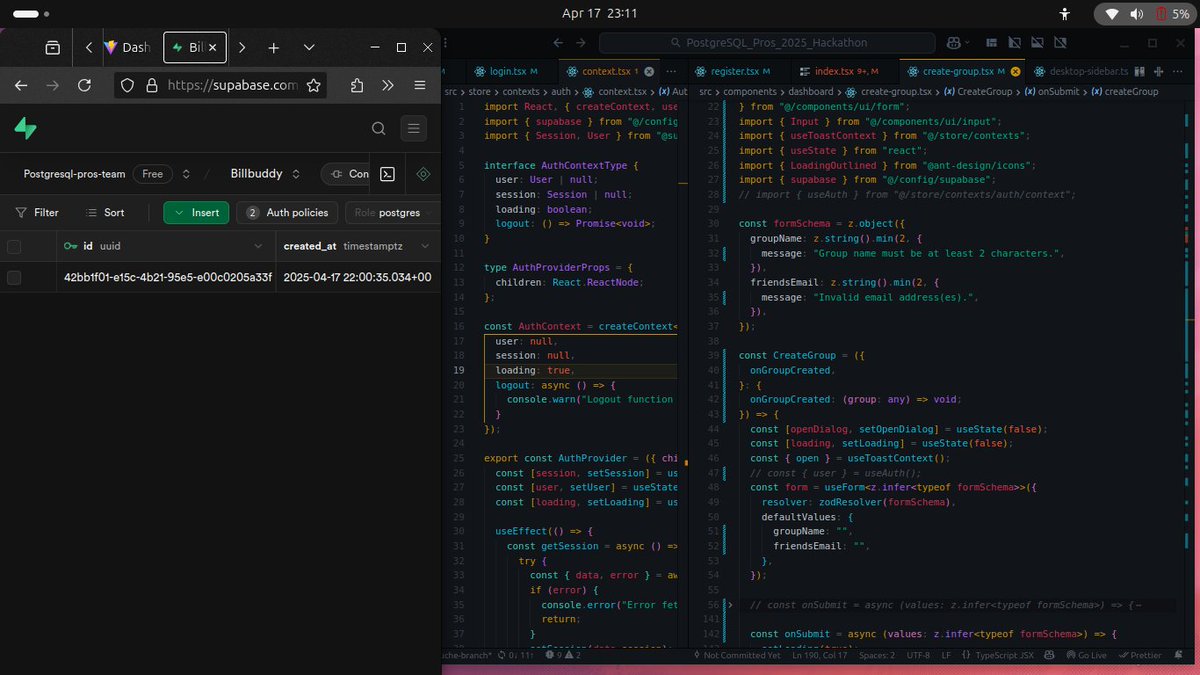Open system volume indicator
Screen dimensions: 1200x675
[x=1137, y=14]
